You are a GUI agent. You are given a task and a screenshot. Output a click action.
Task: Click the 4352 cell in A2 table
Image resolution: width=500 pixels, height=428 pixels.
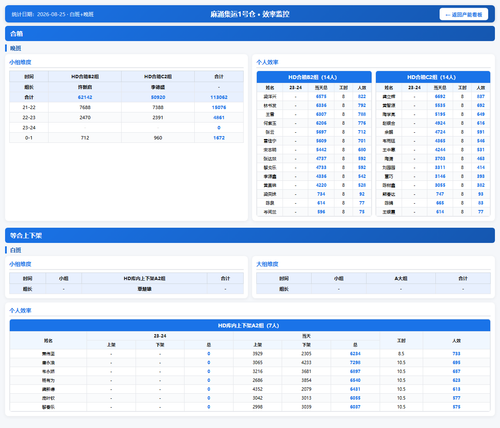click(x=258, y=389)
